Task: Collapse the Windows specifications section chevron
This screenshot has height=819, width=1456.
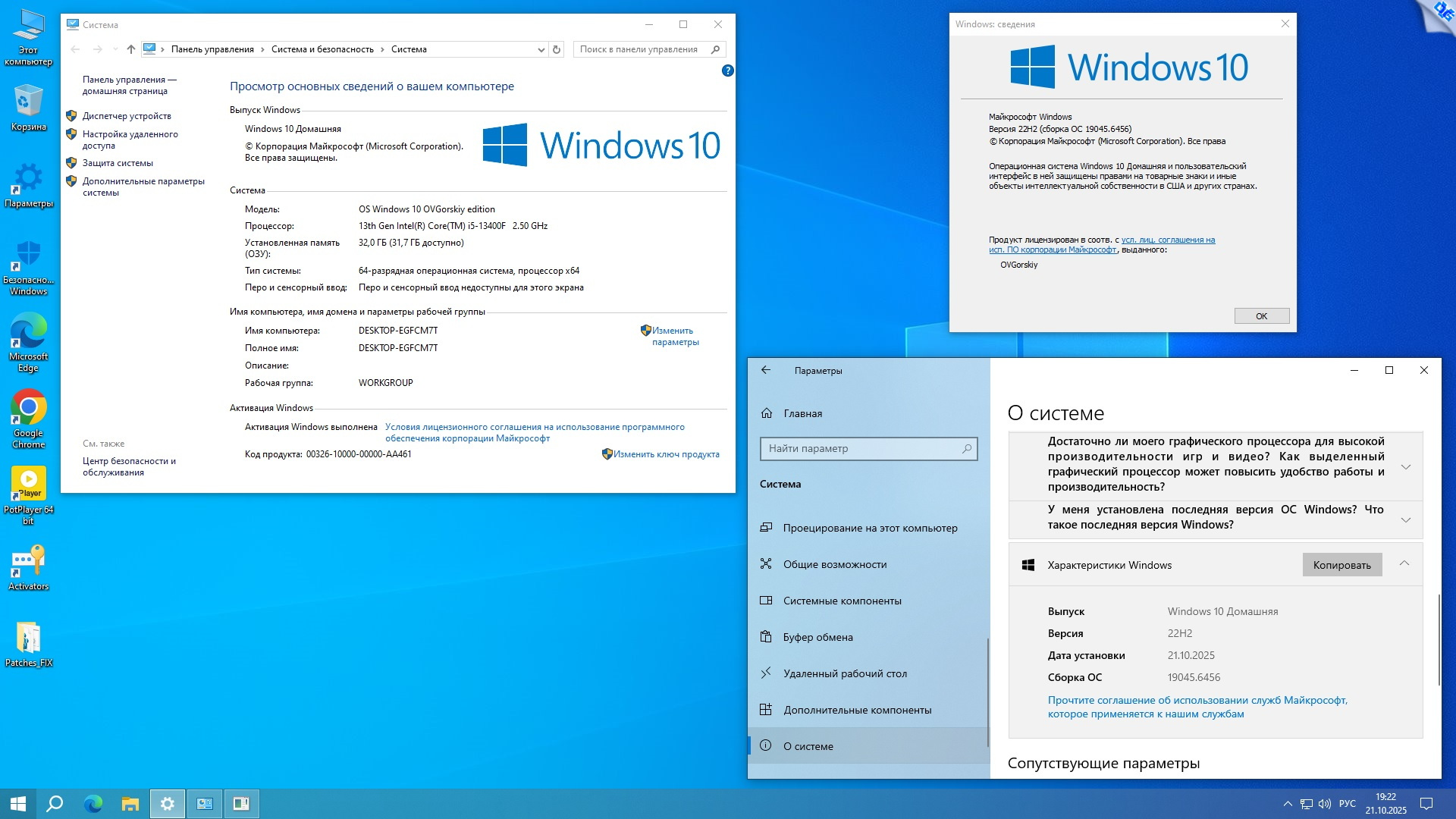Action: tap(1404, 563)
